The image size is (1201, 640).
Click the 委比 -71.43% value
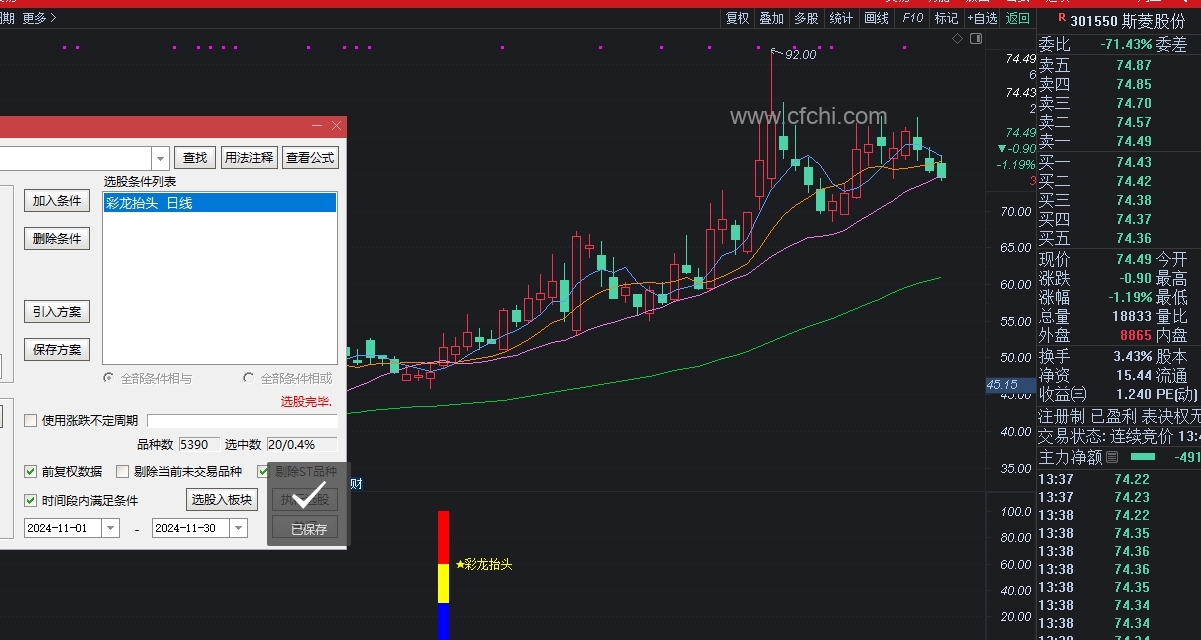[1125, 45]
